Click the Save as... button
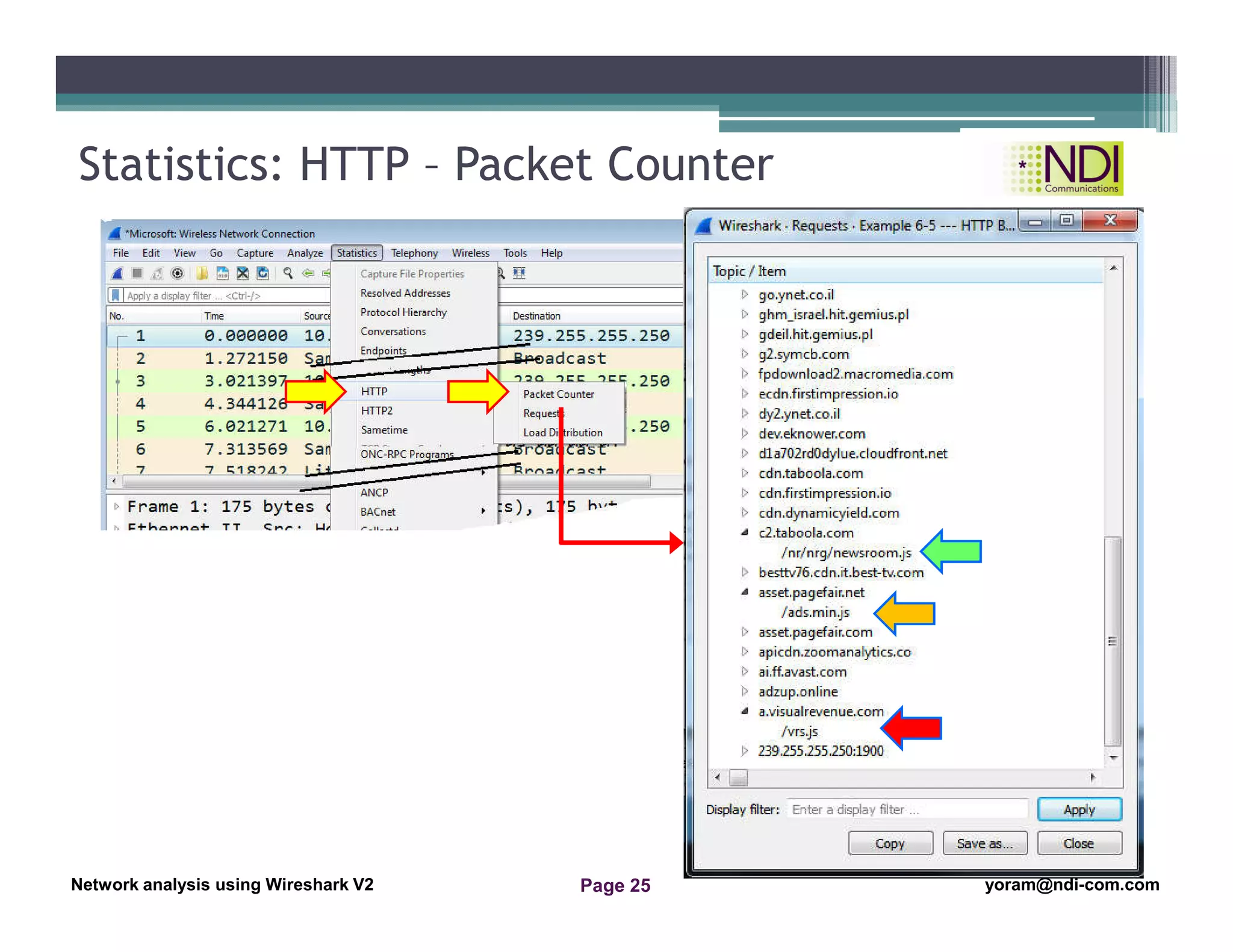This screenshot has height=952, width=1233. (x=985, y=844)
